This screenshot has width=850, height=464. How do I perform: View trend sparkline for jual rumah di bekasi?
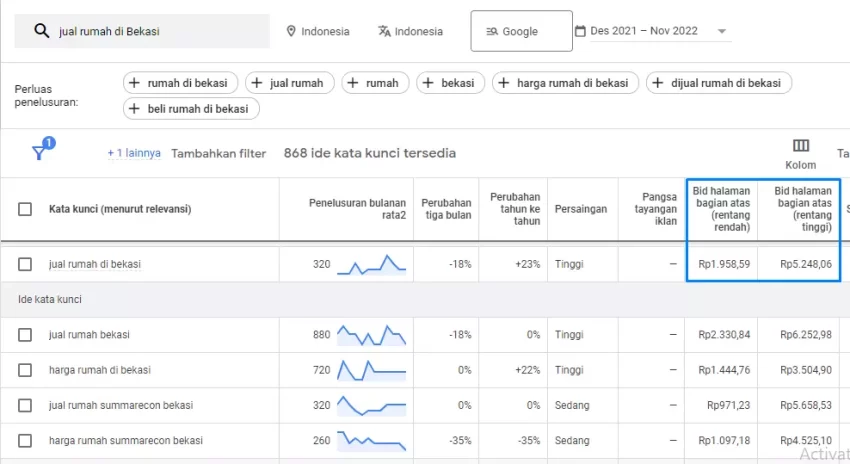click(x=371, y=265)
